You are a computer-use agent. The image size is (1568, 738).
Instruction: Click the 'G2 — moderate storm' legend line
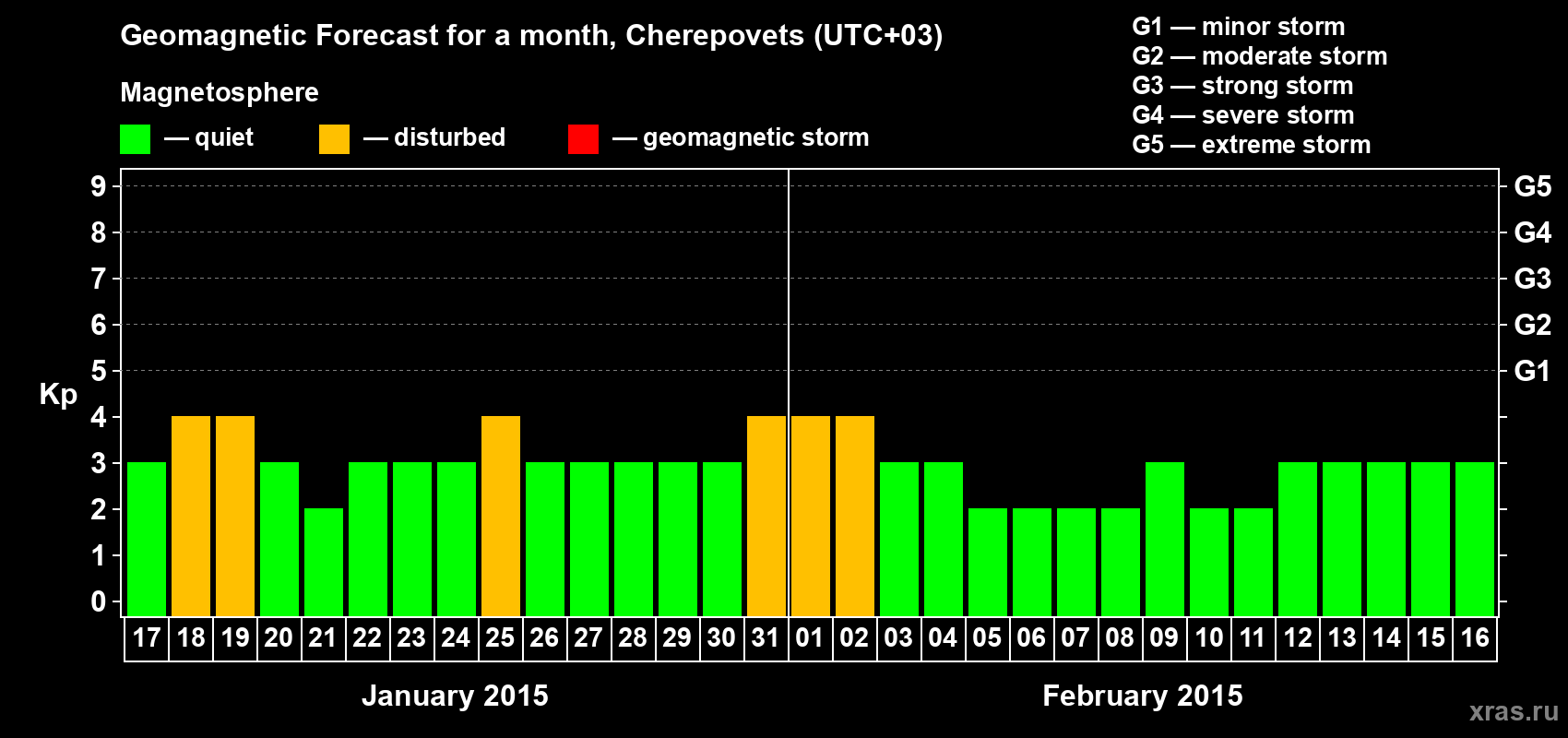coord(1260,56)
